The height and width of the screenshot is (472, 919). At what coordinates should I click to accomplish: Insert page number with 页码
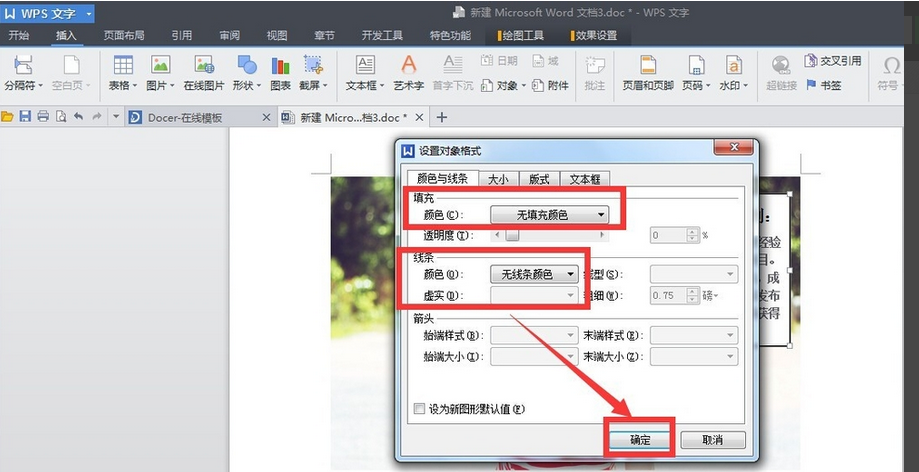tap(696, 73)
